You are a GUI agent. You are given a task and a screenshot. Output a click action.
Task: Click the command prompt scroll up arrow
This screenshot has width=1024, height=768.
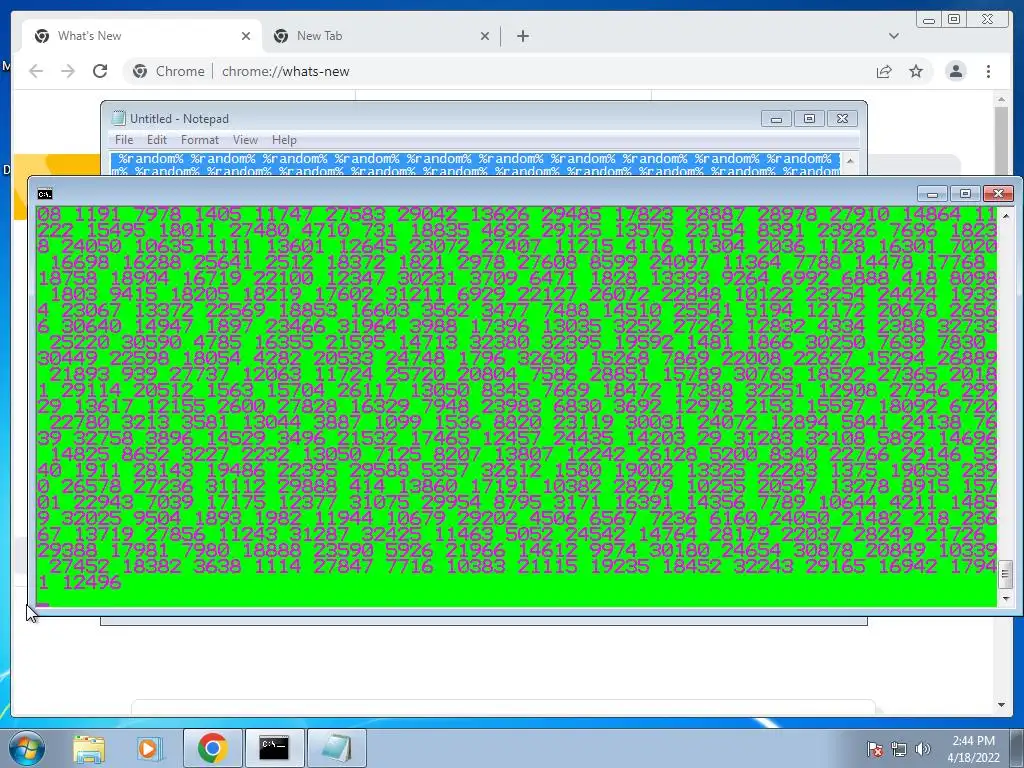1006,215
